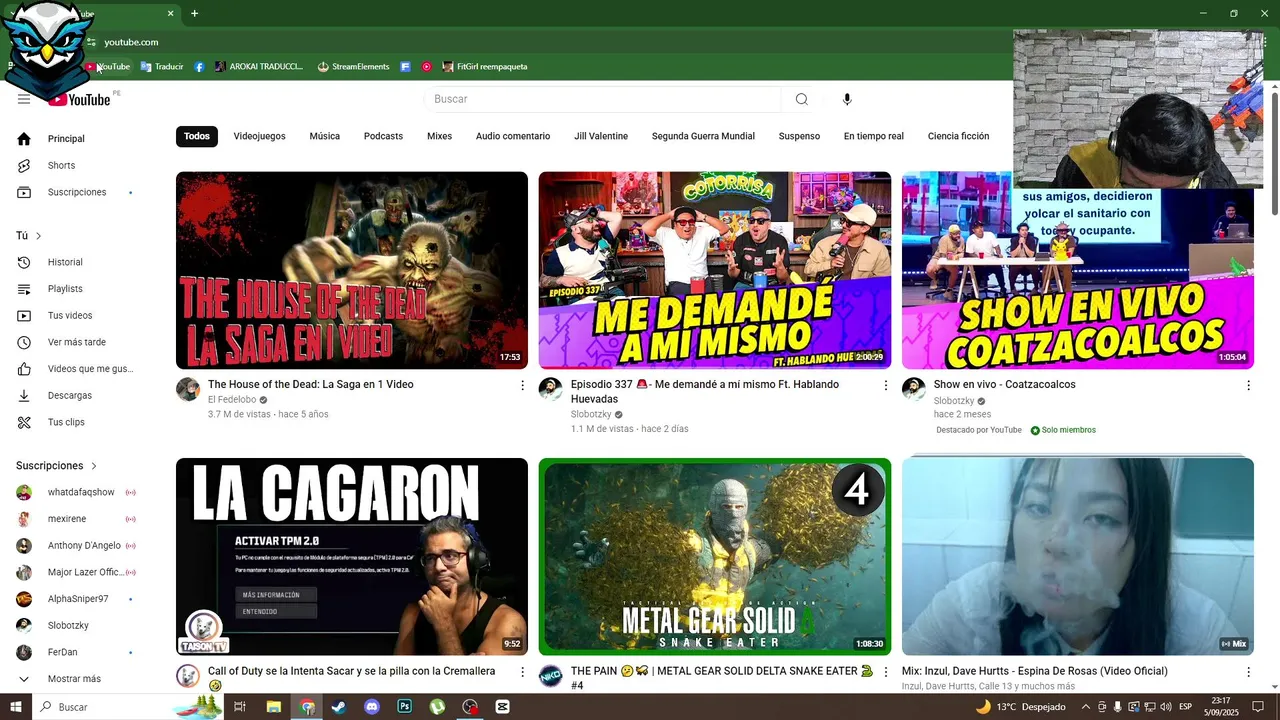Select the En tiempo real chip
The image size is (1280, 720).
[873, 136]
